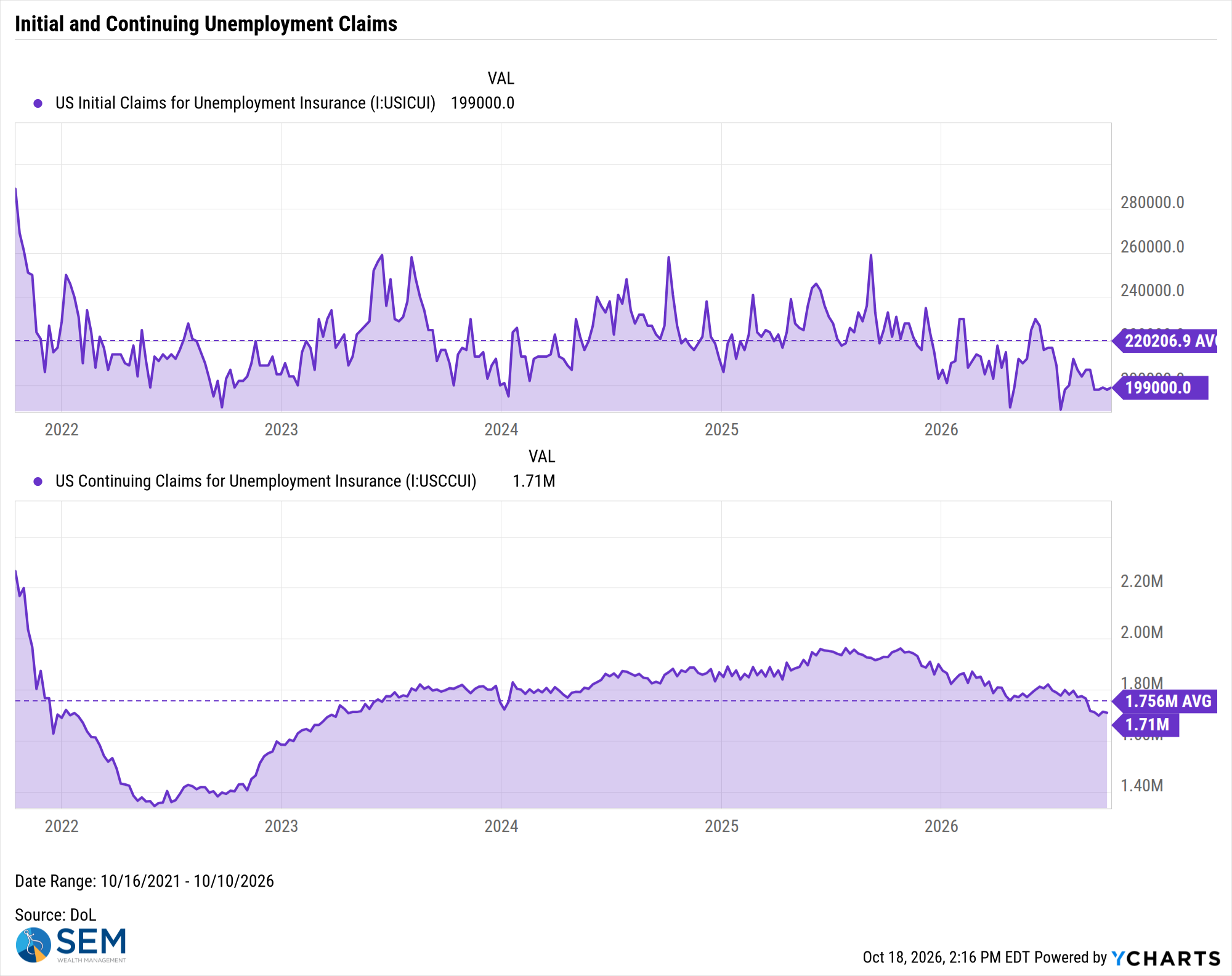Screen dimensions: 1232x976
Task: Click the 280000.0 axis label
Action: coord(1152,203)
